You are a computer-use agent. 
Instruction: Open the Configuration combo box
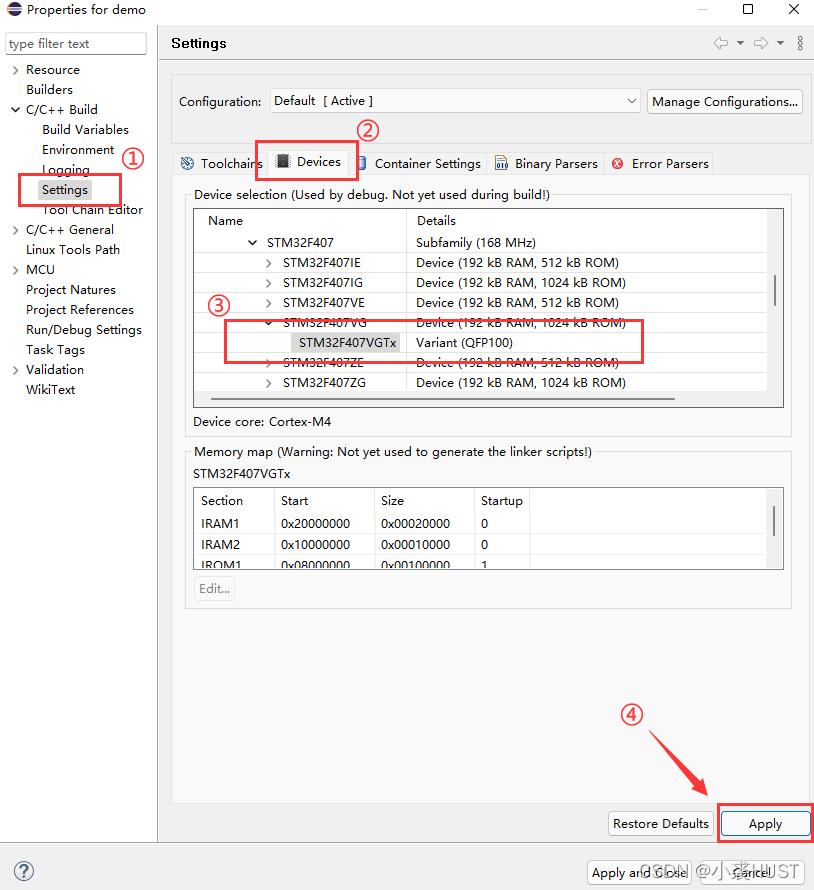coord(455,101)
